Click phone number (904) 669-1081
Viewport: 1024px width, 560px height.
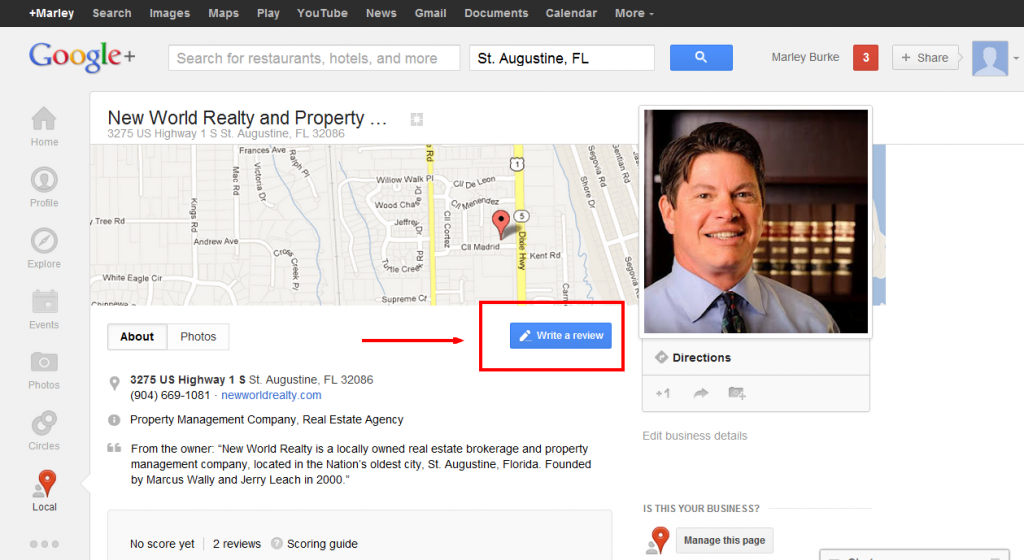[170, 395]
